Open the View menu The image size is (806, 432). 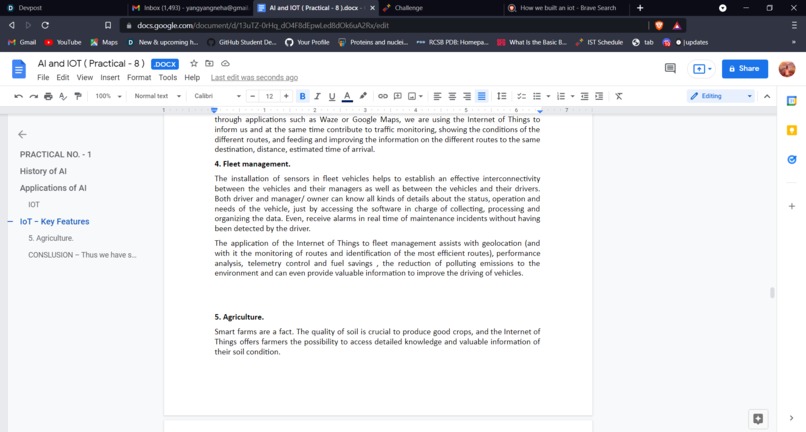coord(85,78)
